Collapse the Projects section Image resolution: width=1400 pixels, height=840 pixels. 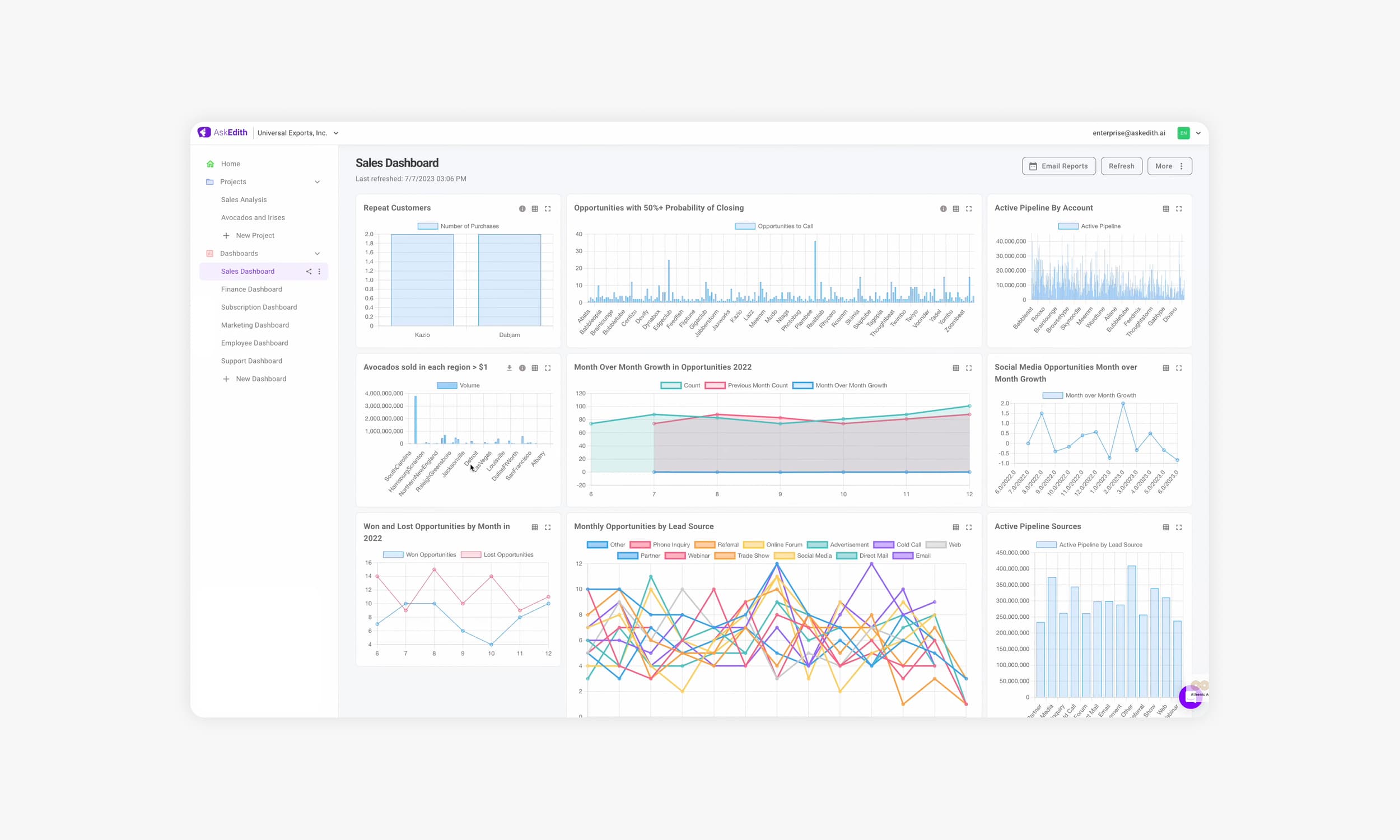click(318, 181)
